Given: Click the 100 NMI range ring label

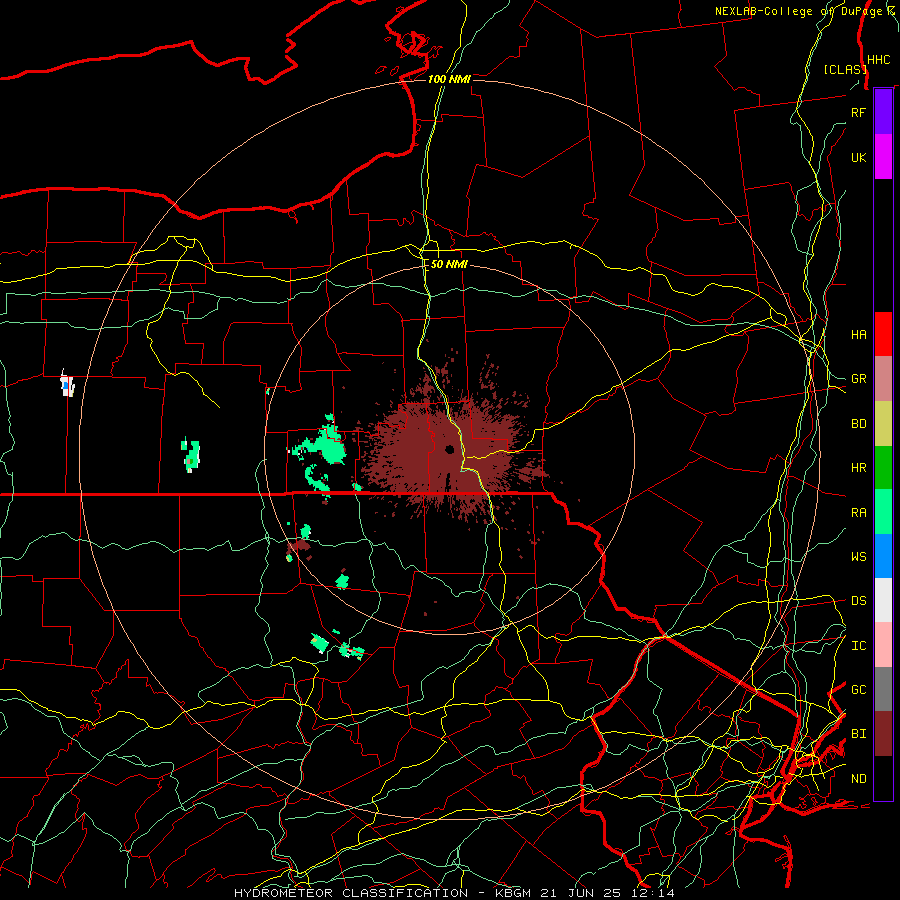Looking at the screenshot, I should click(449, 79).
